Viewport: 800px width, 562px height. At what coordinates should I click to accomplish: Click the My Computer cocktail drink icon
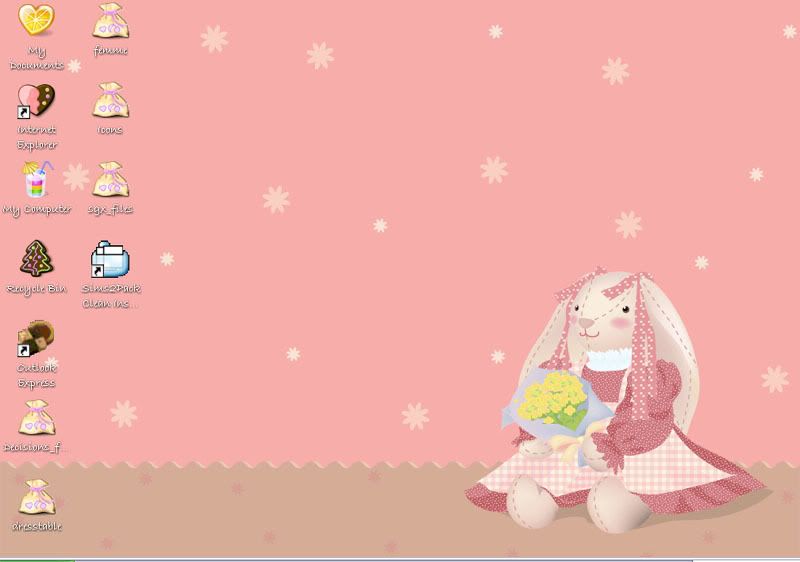pyautogui.click(x=37, y=180)
